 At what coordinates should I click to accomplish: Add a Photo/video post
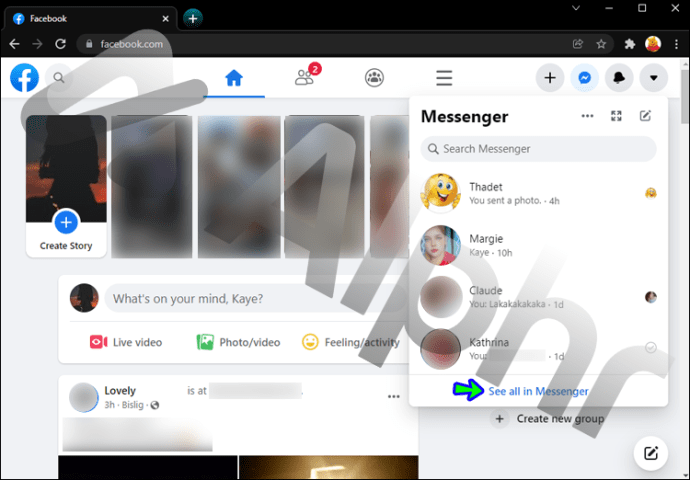click(238, 342)
